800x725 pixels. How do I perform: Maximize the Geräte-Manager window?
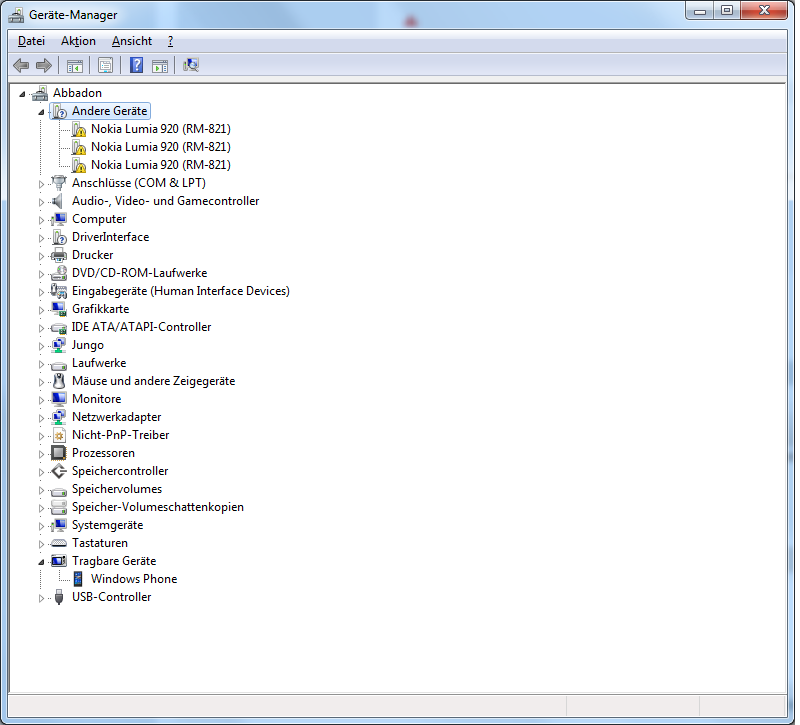[727, 10]
